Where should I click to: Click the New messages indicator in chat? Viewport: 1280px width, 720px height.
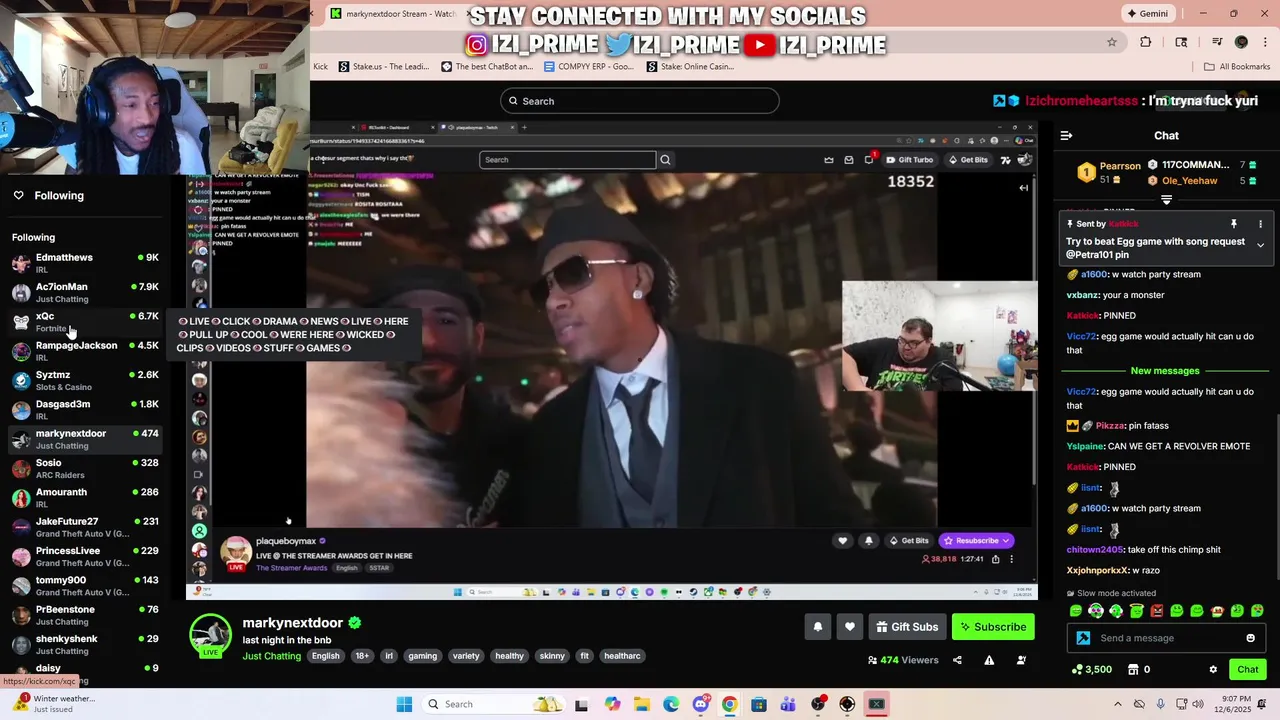click(x=1165, y=371)
